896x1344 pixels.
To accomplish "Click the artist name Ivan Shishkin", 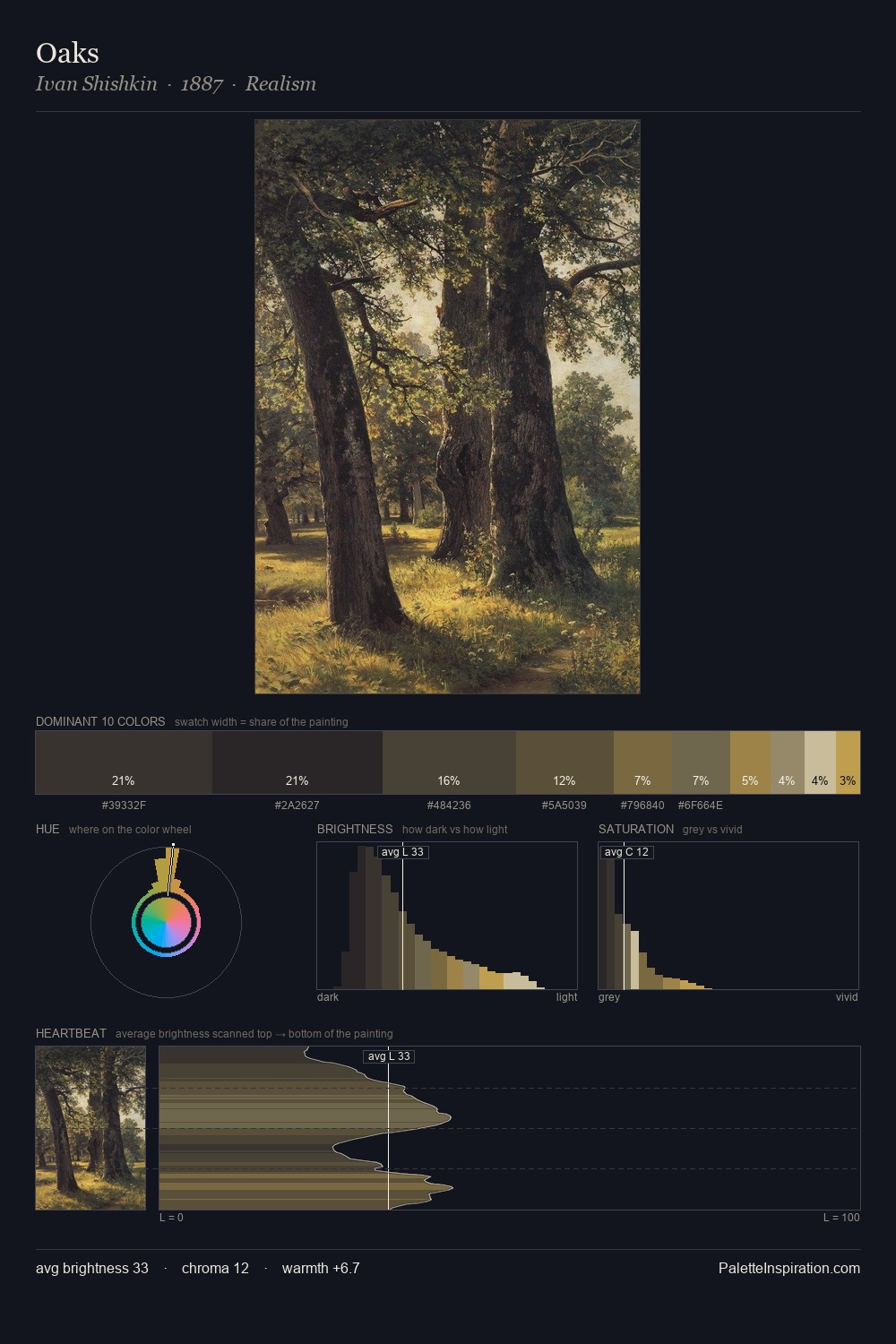I will 96,84.
